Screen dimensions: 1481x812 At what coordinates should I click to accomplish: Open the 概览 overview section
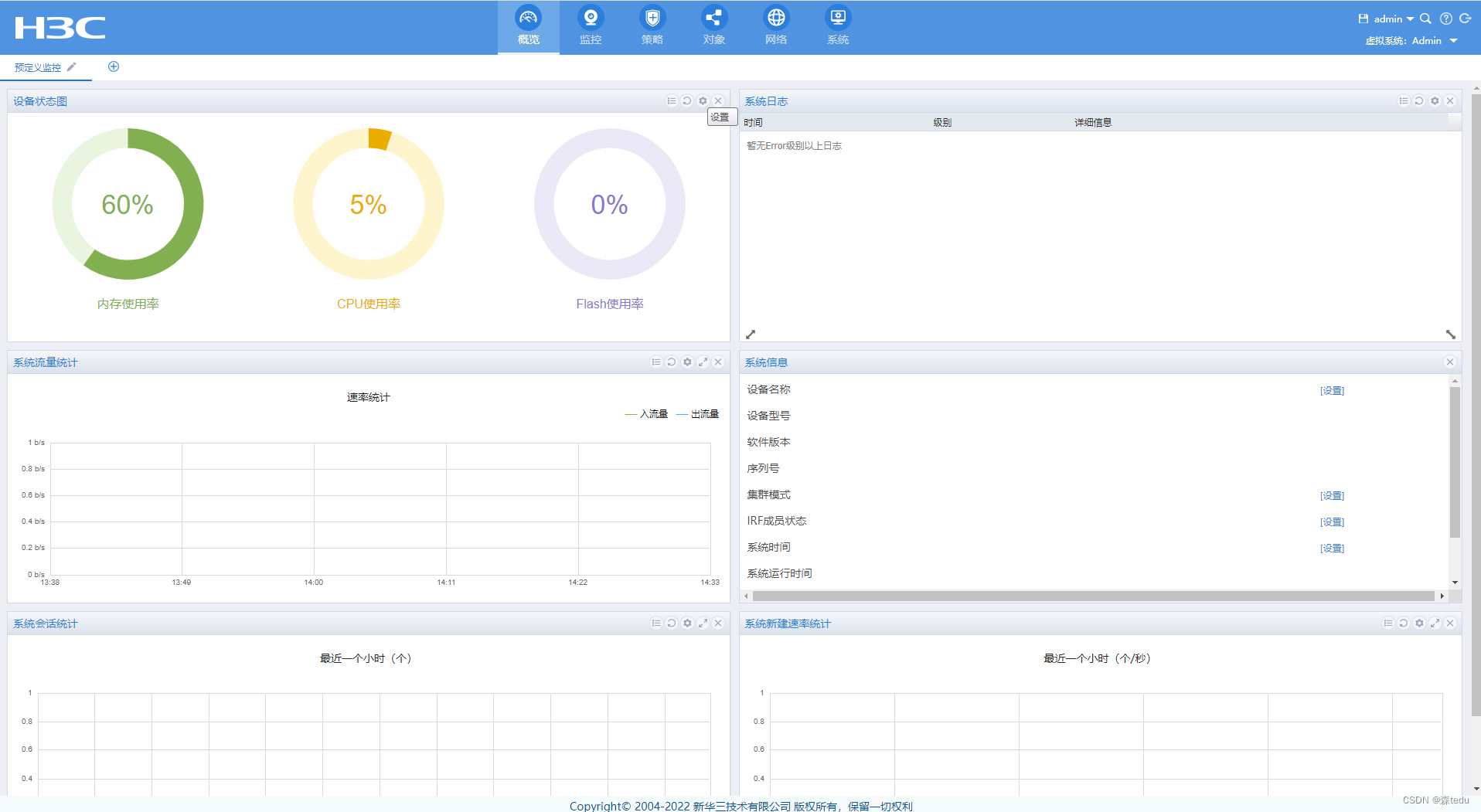[x=529, y=27]
